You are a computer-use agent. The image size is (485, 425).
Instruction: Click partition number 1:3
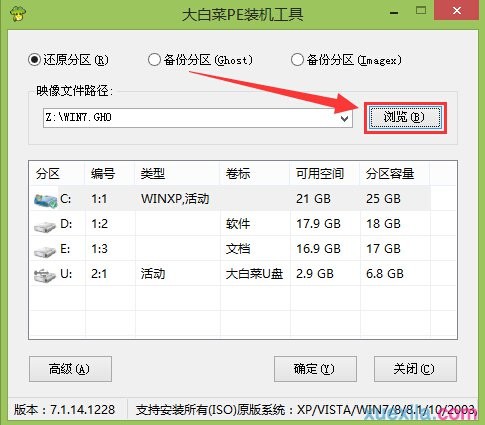point(99,249)
